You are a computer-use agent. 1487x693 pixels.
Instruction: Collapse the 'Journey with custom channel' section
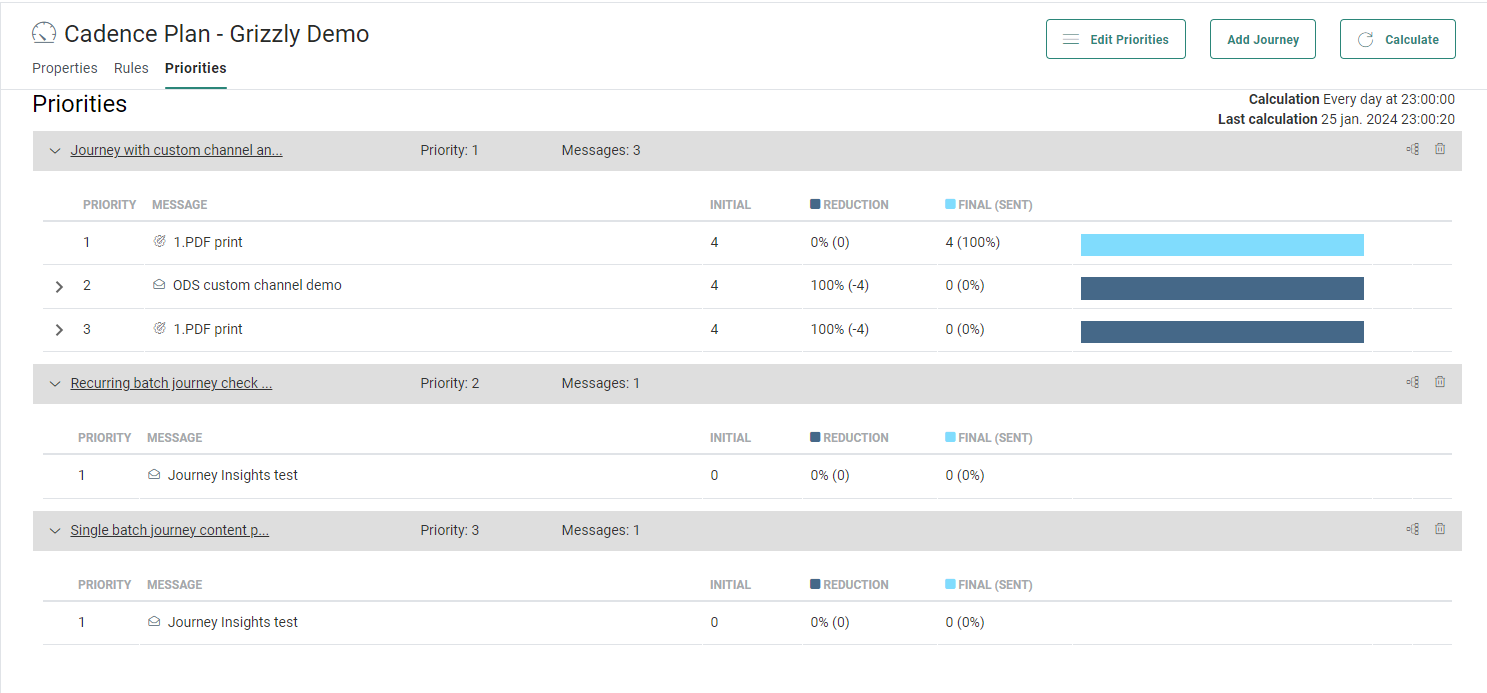[x=55, y=151]
